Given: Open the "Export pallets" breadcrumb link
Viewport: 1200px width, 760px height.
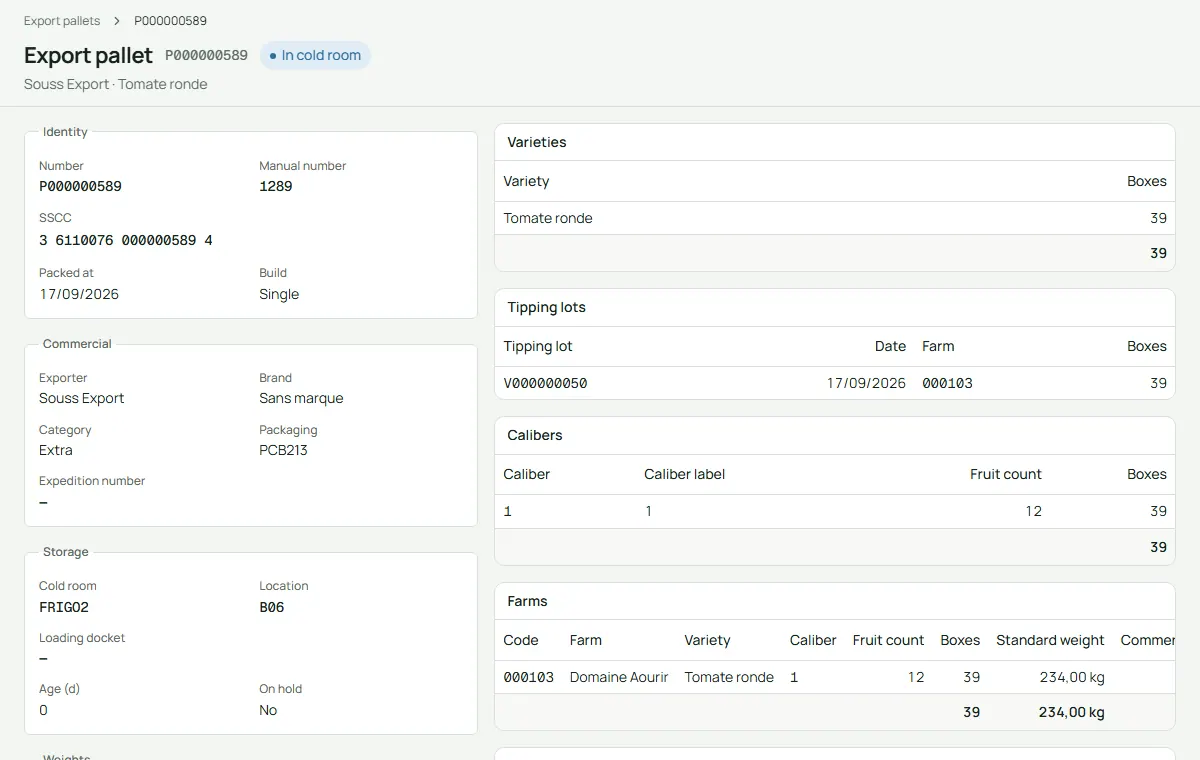Looking at the screenshot, I should click(x=62, y=21).
